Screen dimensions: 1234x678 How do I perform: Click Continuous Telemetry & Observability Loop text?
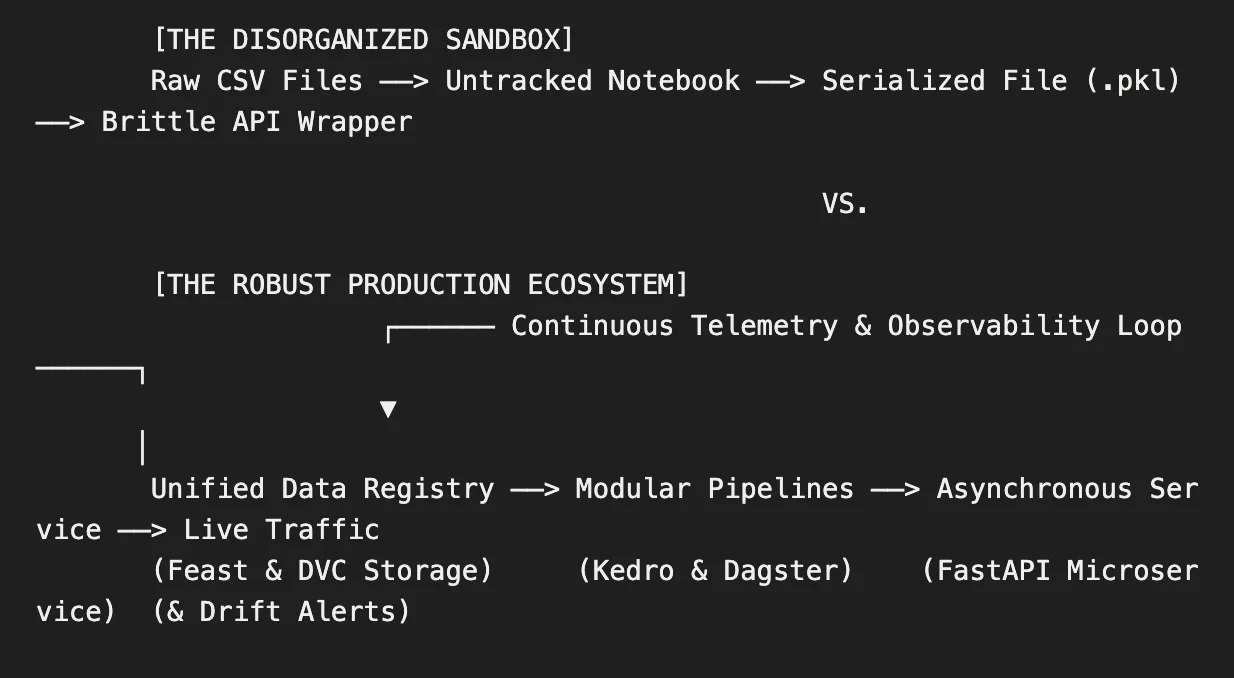[846, 326]
